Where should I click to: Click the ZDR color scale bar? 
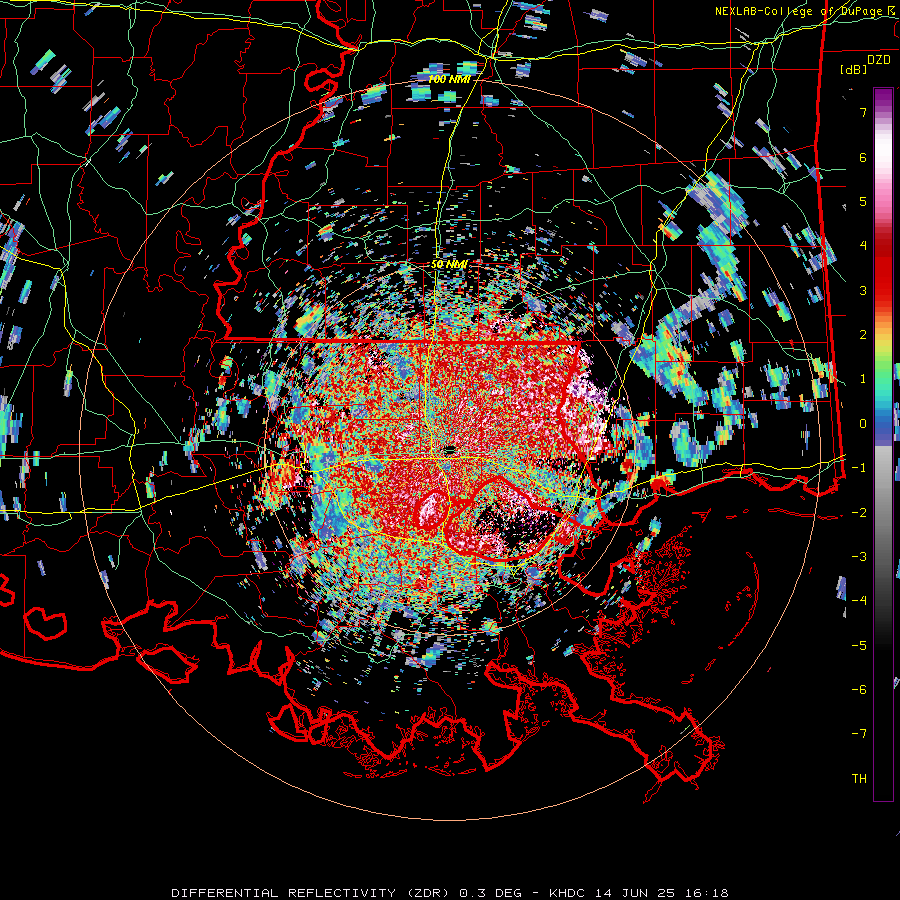click(883, 444)
